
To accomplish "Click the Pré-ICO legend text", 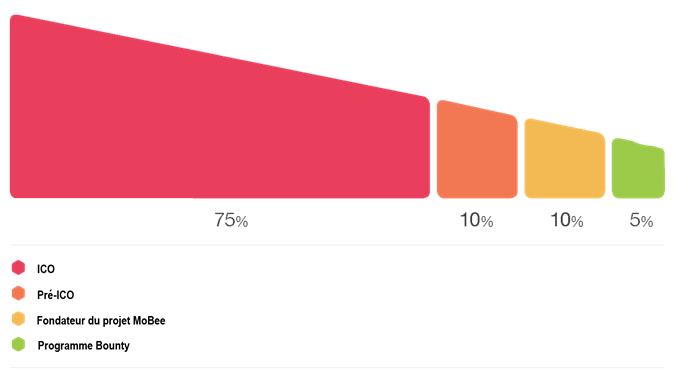I will [x=55, y=295].
